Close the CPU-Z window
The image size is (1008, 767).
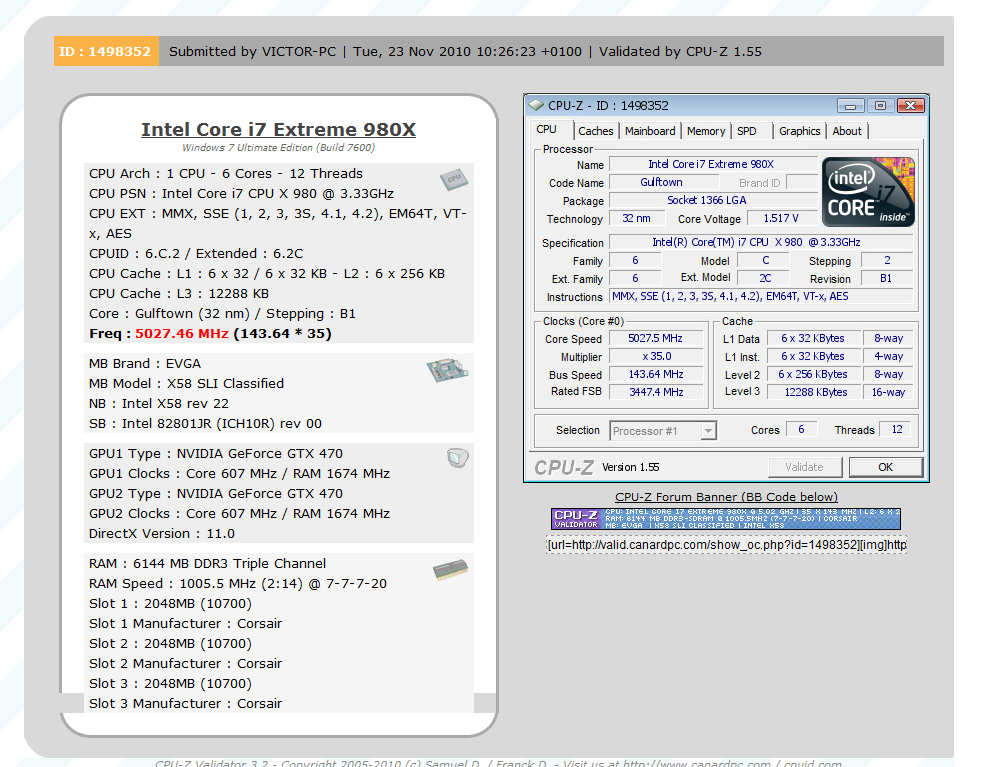(x=910, y=105)
